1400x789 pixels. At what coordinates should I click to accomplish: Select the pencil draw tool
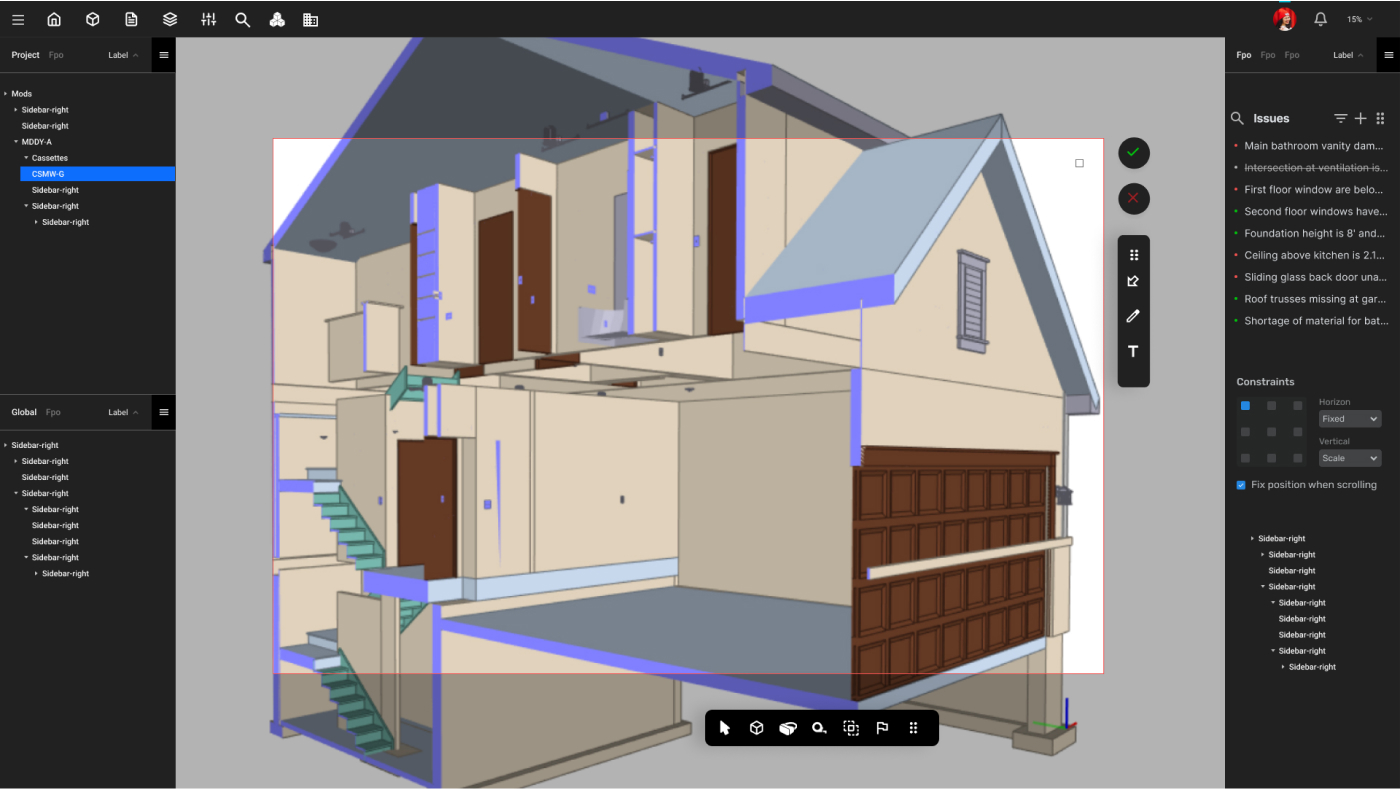[x=1133, y=316]
